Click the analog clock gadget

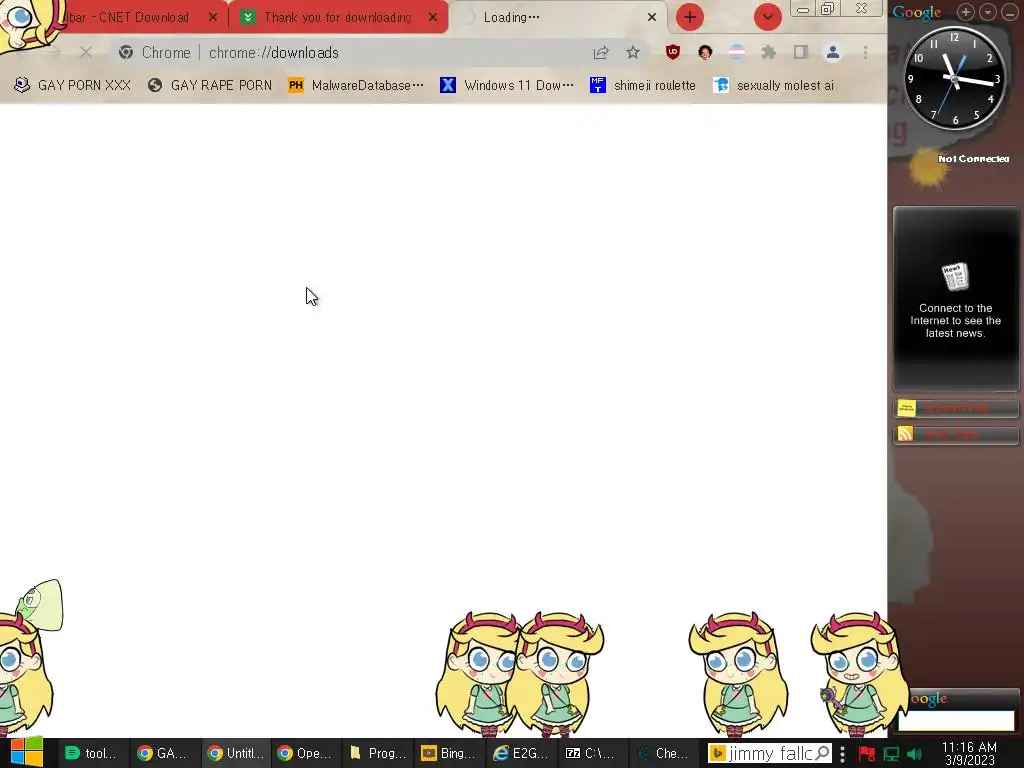(954, 78)
